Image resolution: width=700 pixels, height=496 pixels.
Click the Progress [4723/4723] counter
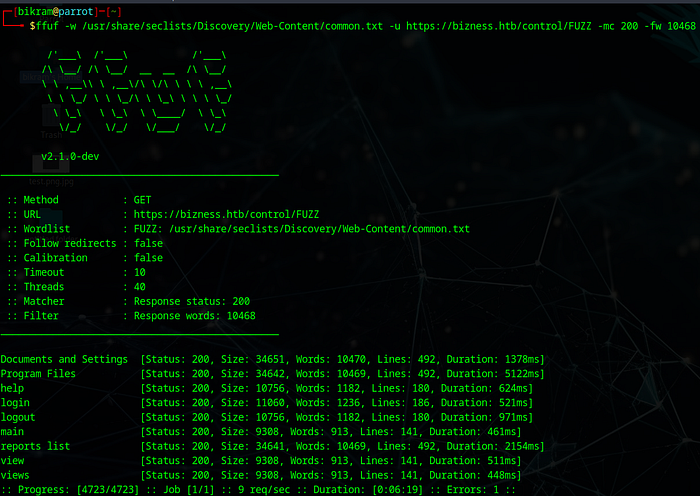79,490
